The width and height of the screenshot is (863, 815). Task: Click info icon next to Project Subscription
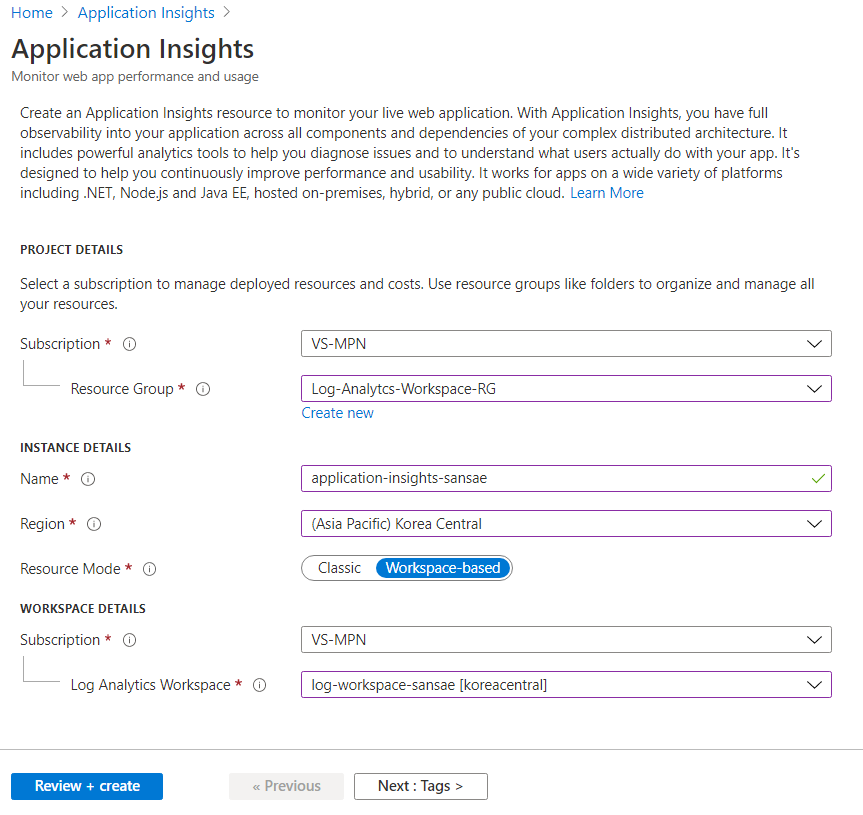(129, 344)
